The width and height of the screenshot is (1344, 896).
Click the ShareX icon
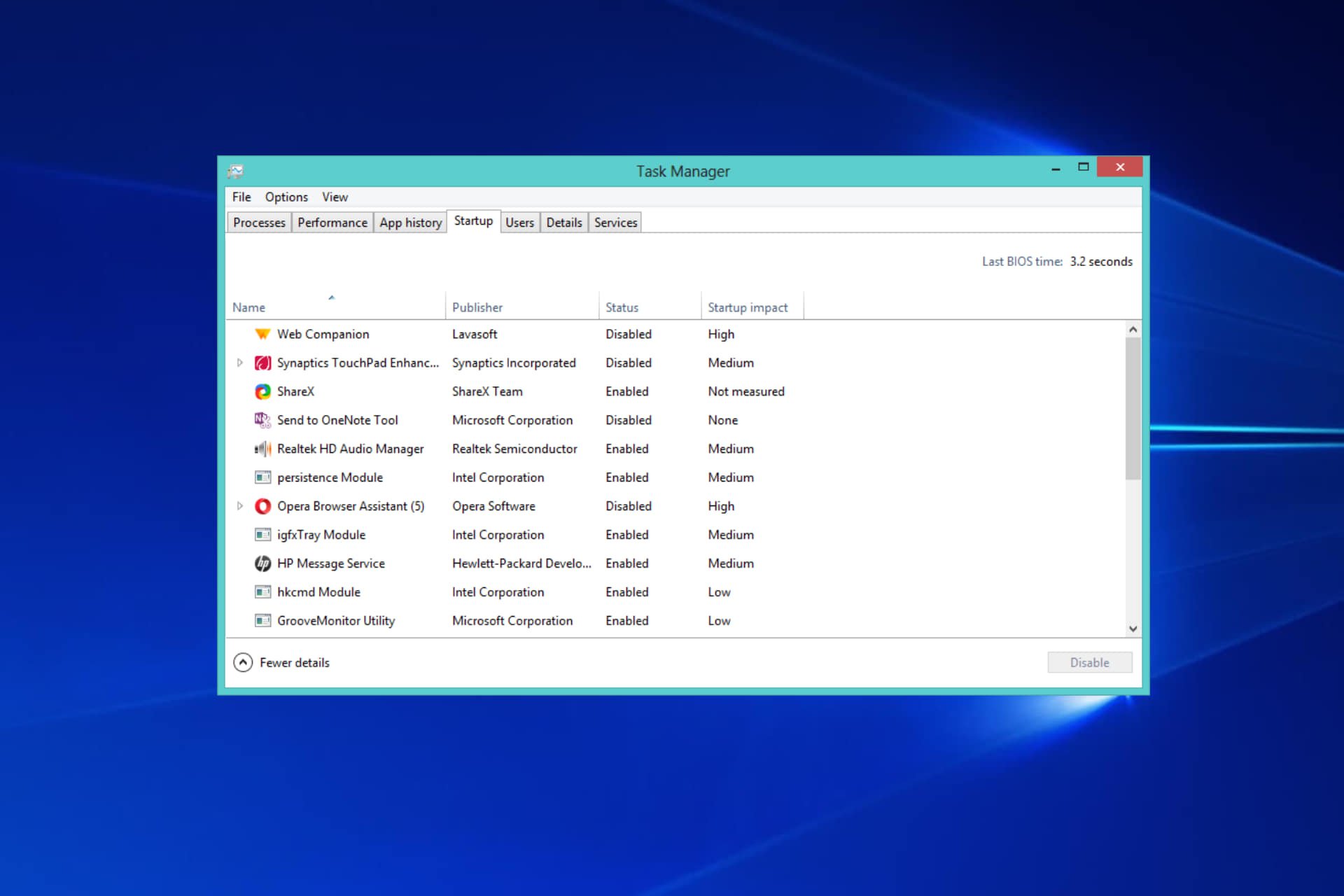(x=262, y=391)
